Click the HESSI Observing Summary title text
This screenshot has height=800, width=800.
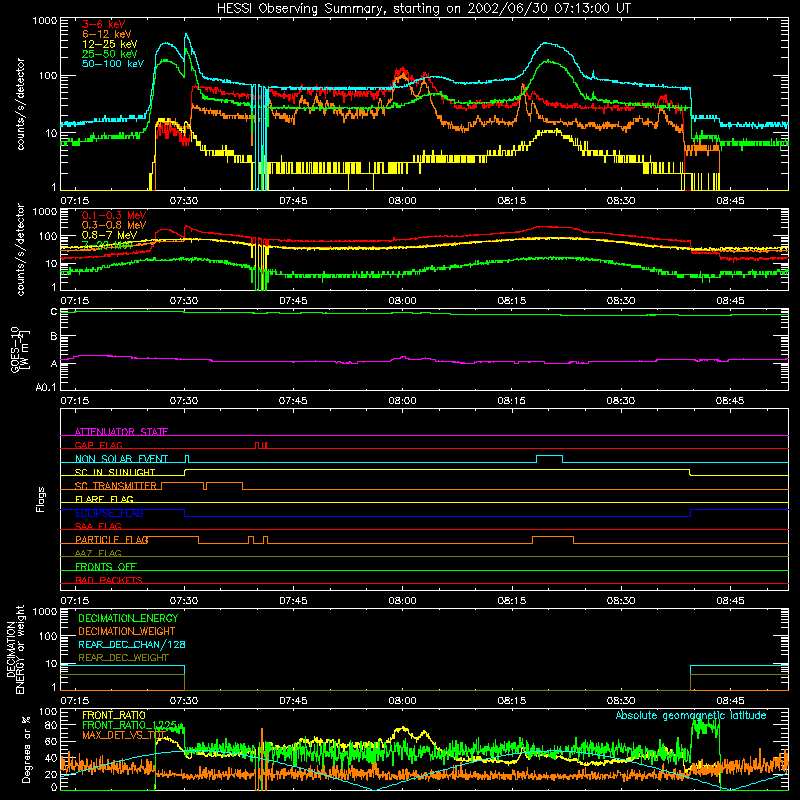click(423, 9)
